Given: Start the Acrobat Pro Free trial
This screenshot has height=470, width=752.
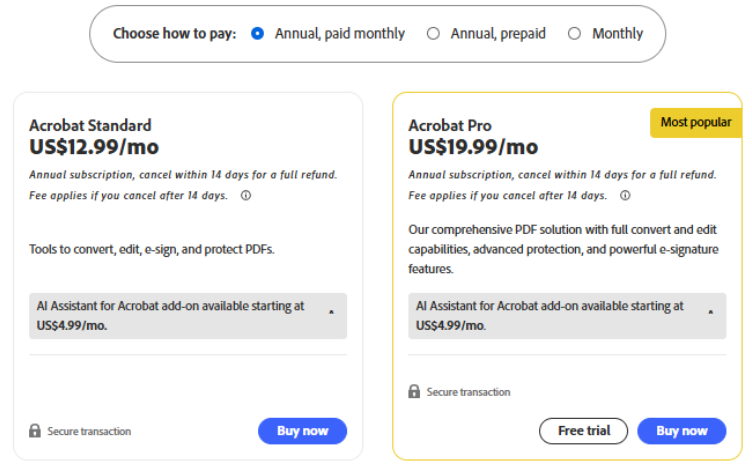Looking at the screenshot, I should 584,431.
